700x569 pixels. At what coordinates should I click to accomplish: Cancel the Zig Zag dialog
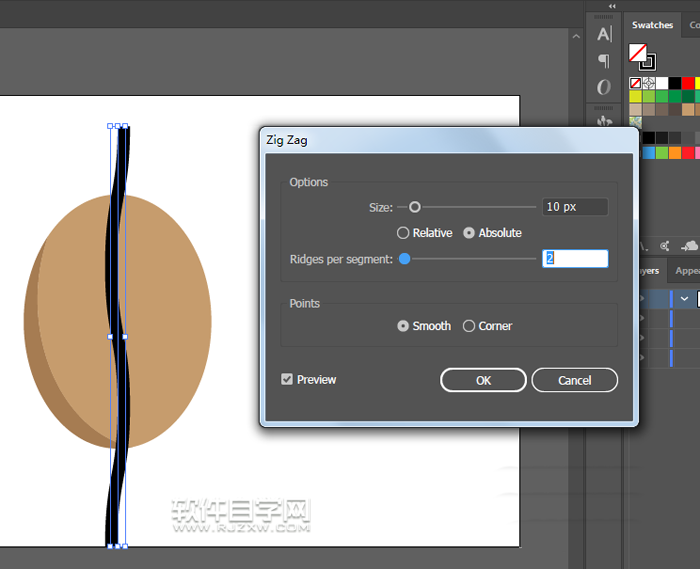pyautogui.click(x=574, y=380)
